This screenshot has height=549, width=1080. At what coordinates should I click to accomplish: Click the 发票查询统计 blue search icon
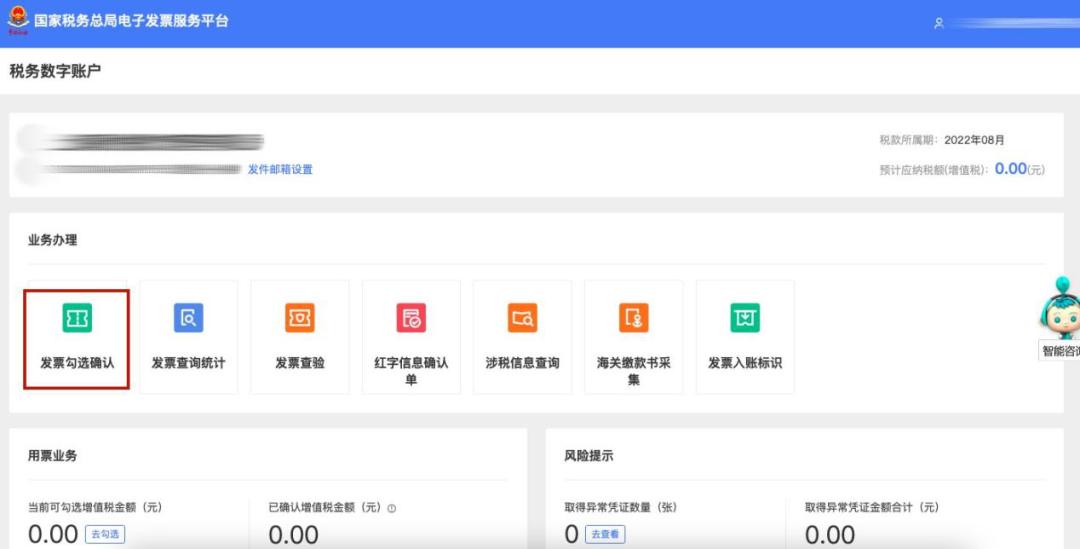188,318
